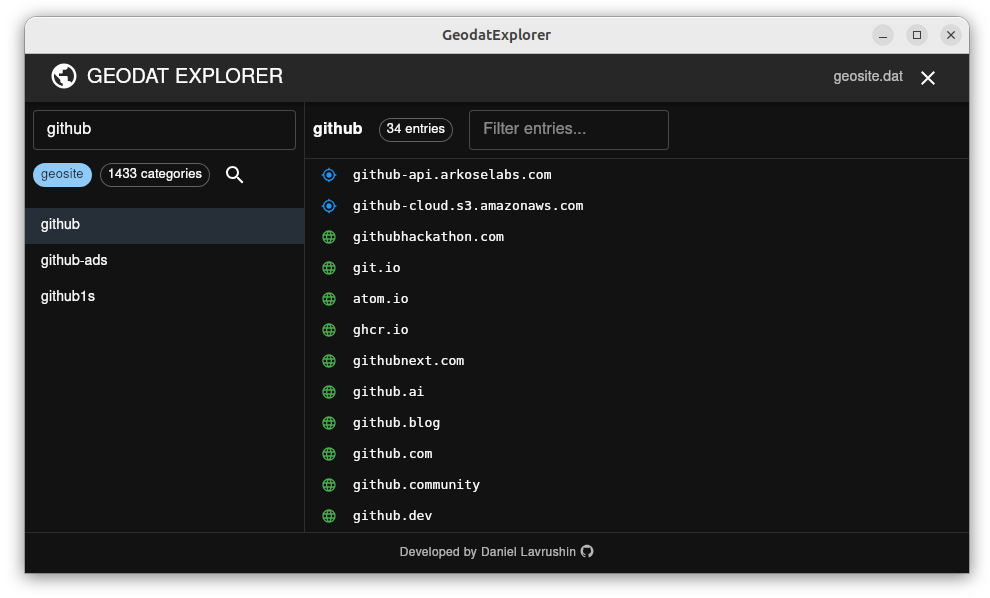Select the github category in the sidebar
This screenshot has width=990, height=598.
[x=164, y=225]
